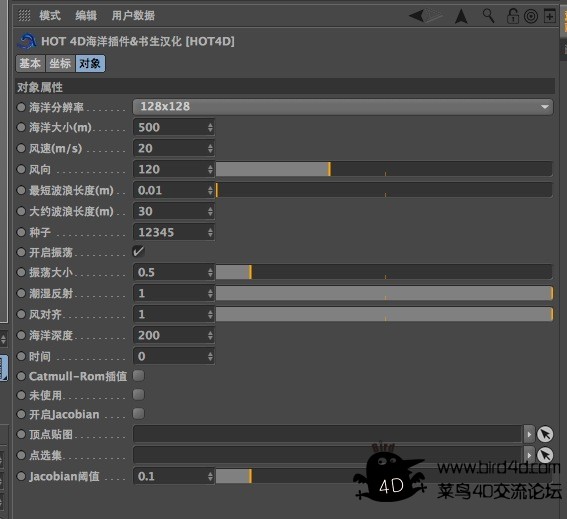
Task: Click the 种子 12345 field
Action: point(170,232)
